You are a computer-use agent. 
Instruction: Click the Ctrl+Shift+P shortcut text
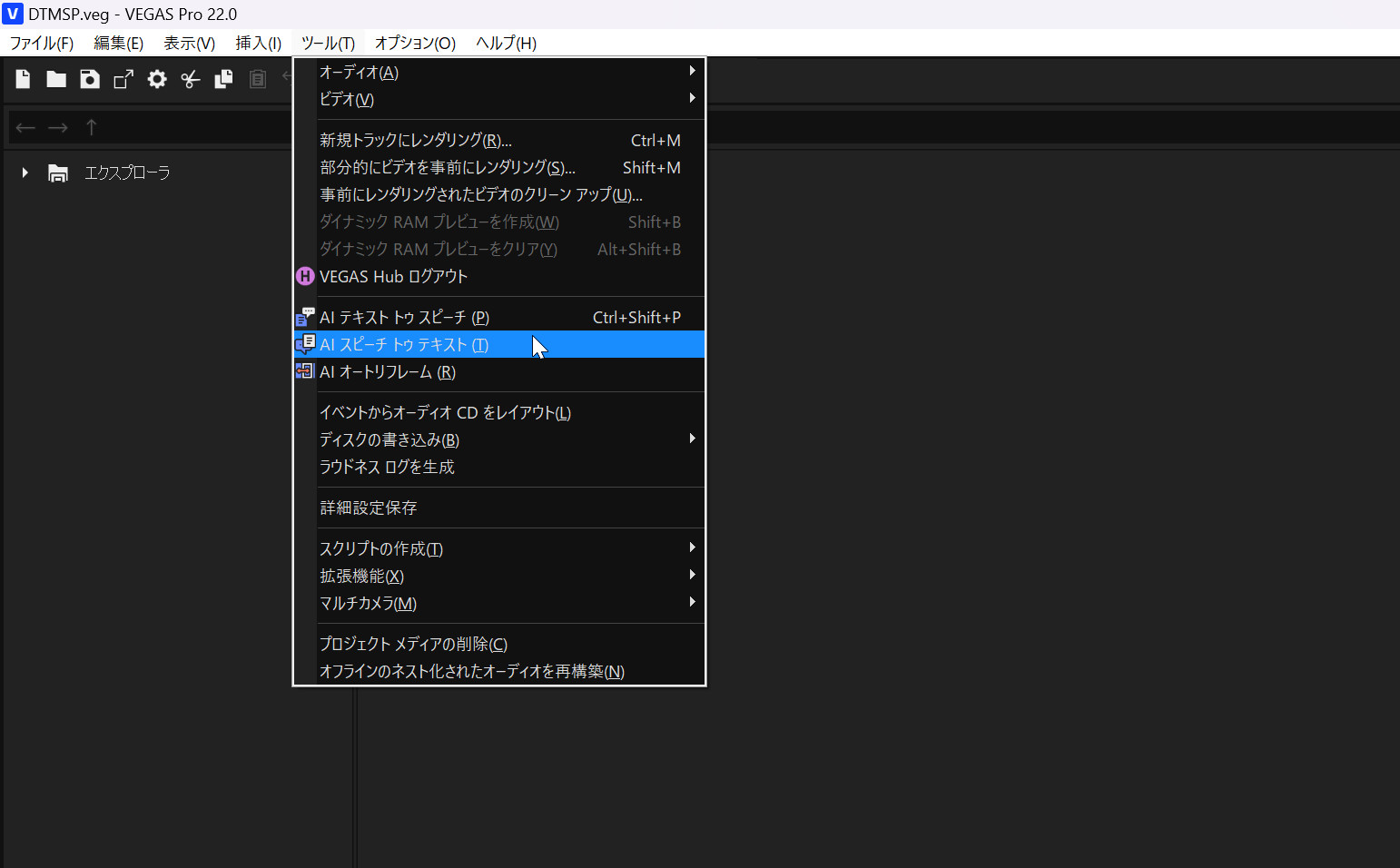coord(636,317)
